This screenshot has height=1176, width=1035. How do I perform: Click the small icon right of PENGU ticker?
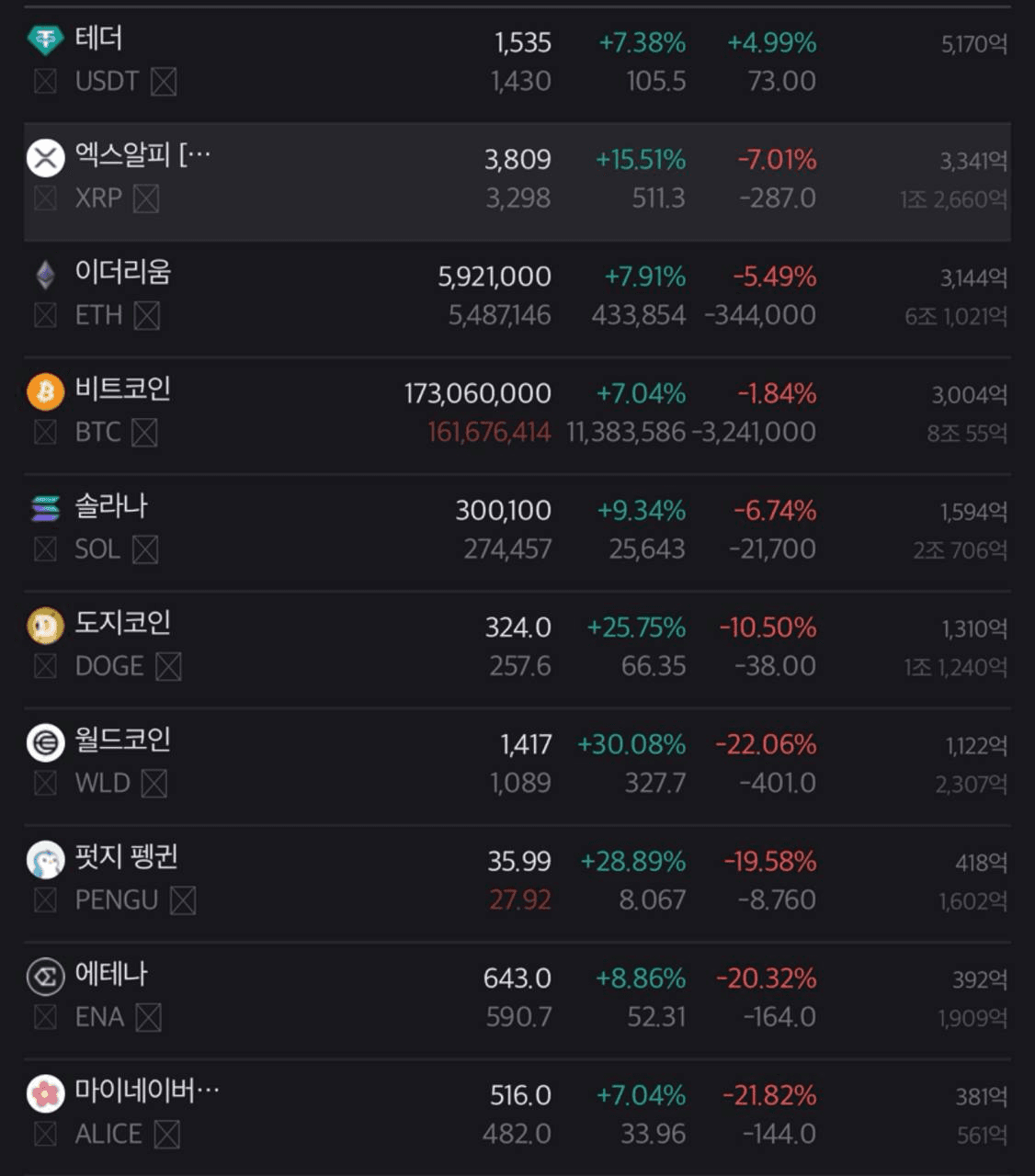183,900
